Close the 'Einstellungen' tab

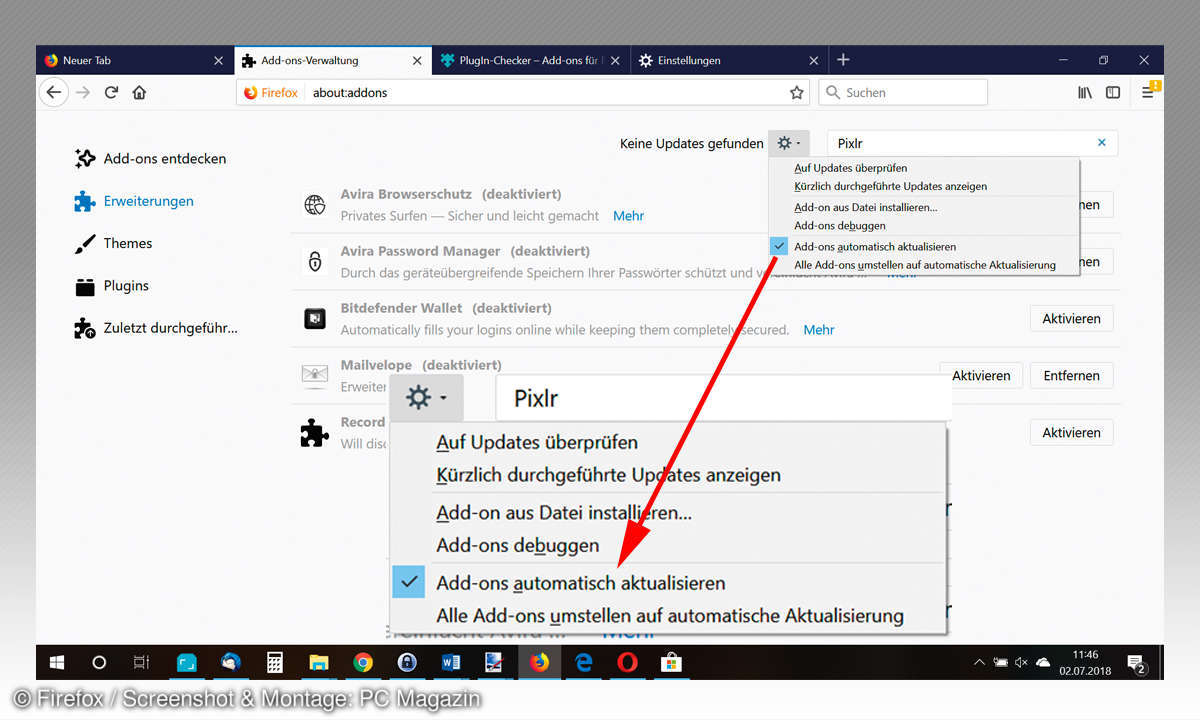pyautogui.click(x=812, y=60)
